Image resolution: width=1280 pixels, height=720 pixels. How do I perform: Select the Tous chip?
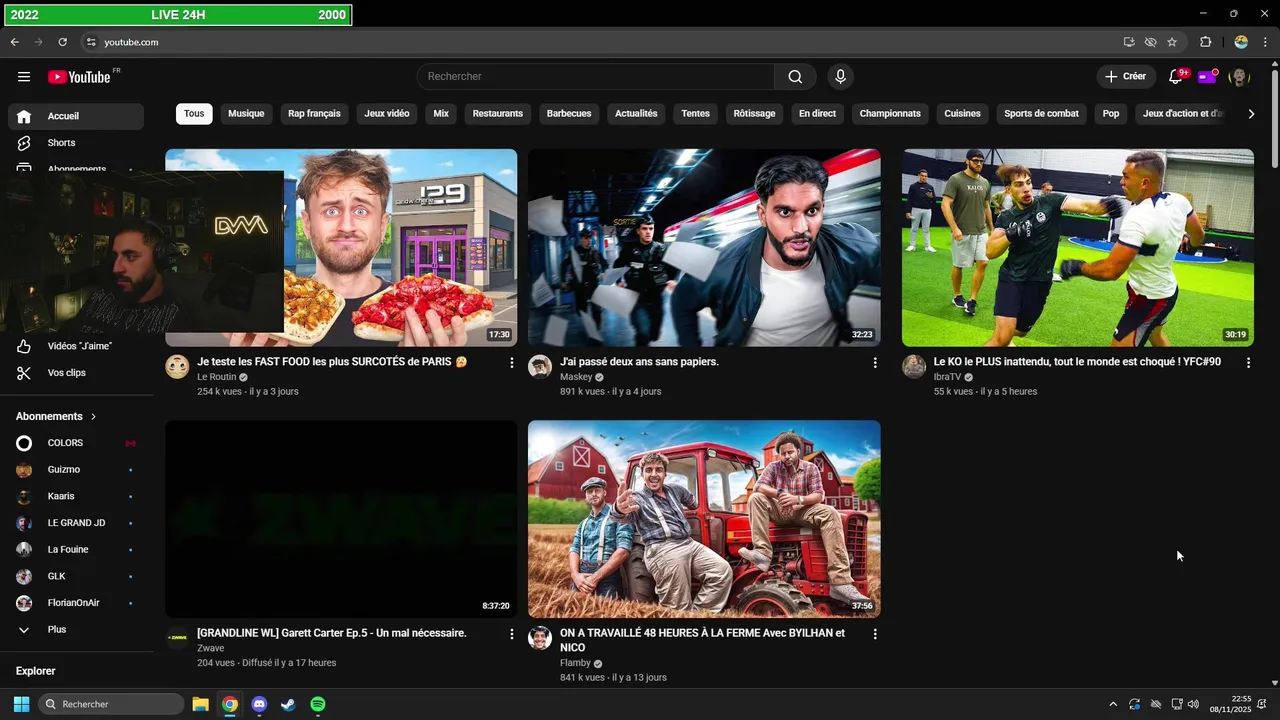click(194, 114)
